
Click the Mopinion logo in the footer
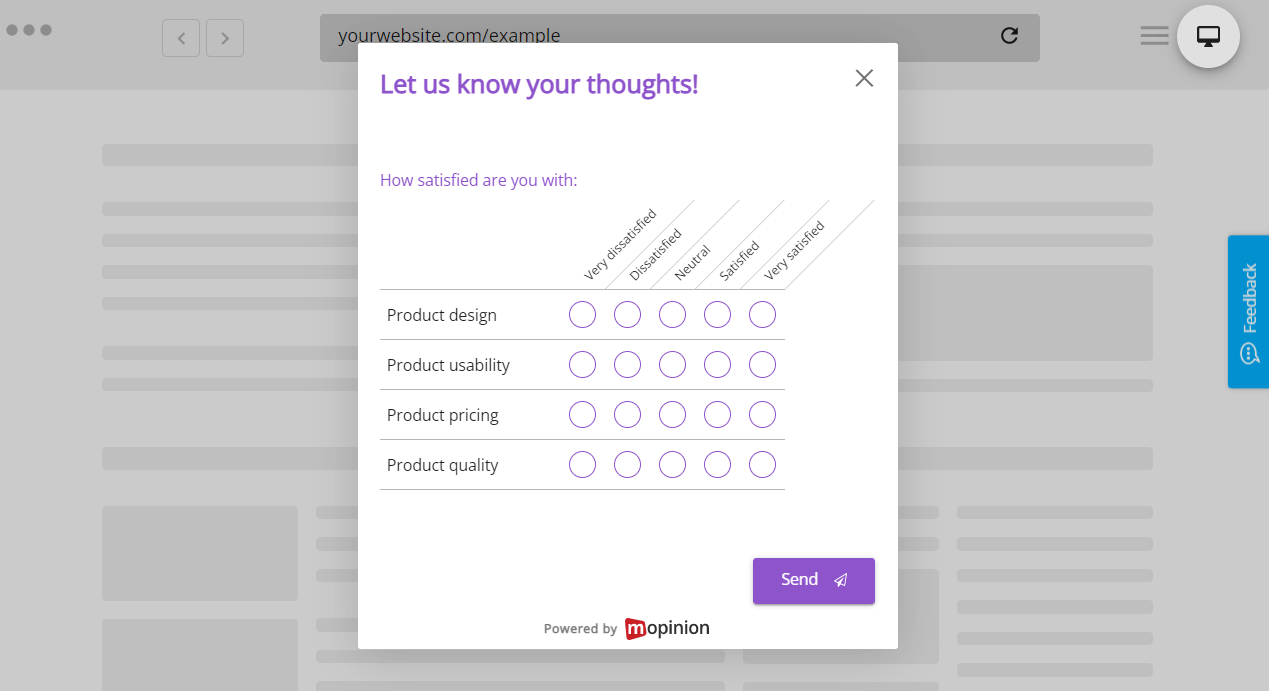667,628
